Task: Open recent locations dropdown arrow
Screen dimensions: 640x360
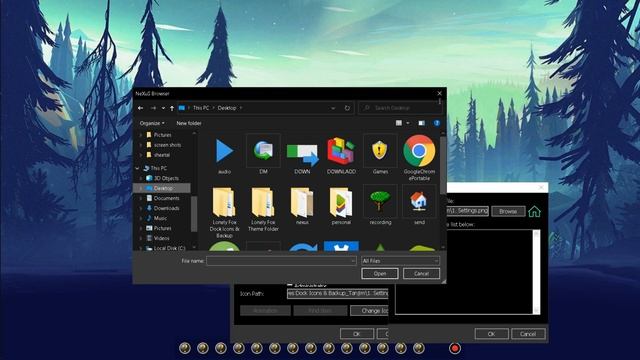Action: click(x=163, y=108)
